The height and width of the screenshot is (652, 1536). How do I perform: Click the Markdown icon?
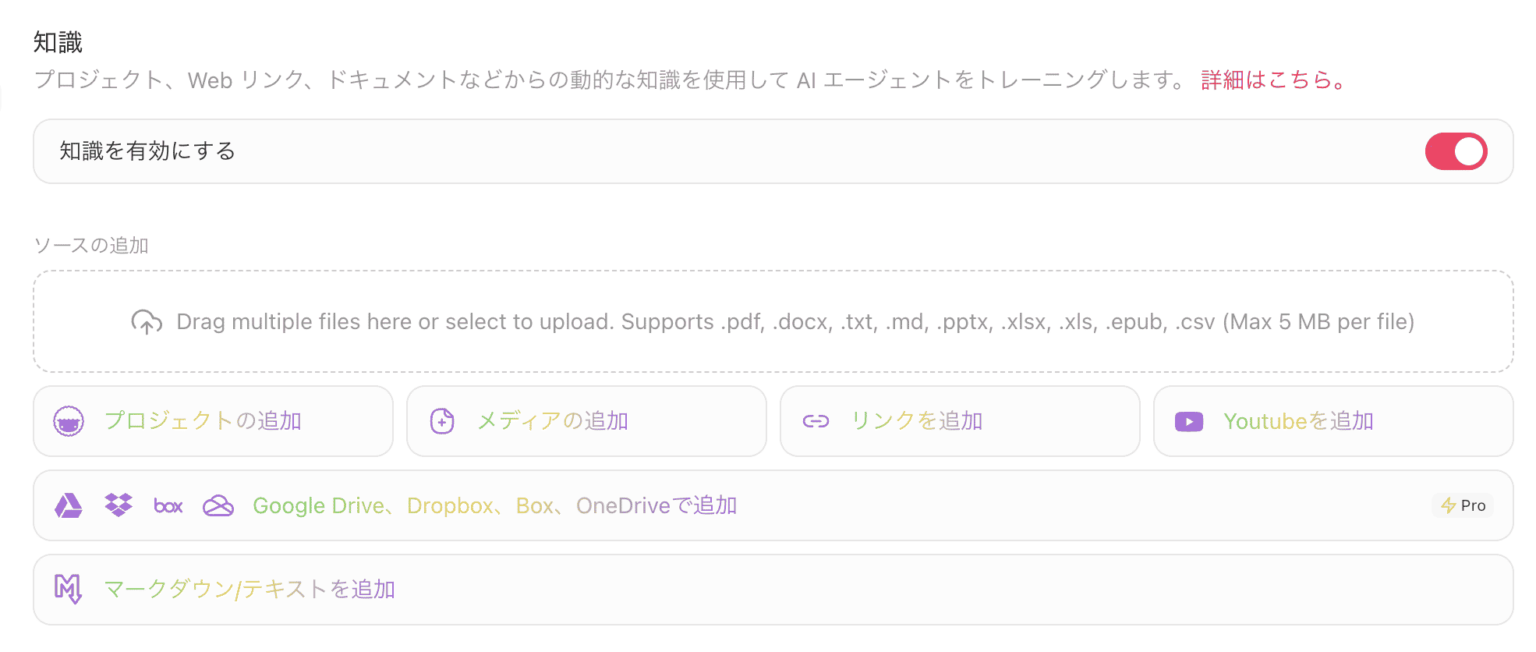[x=68, y=590]
